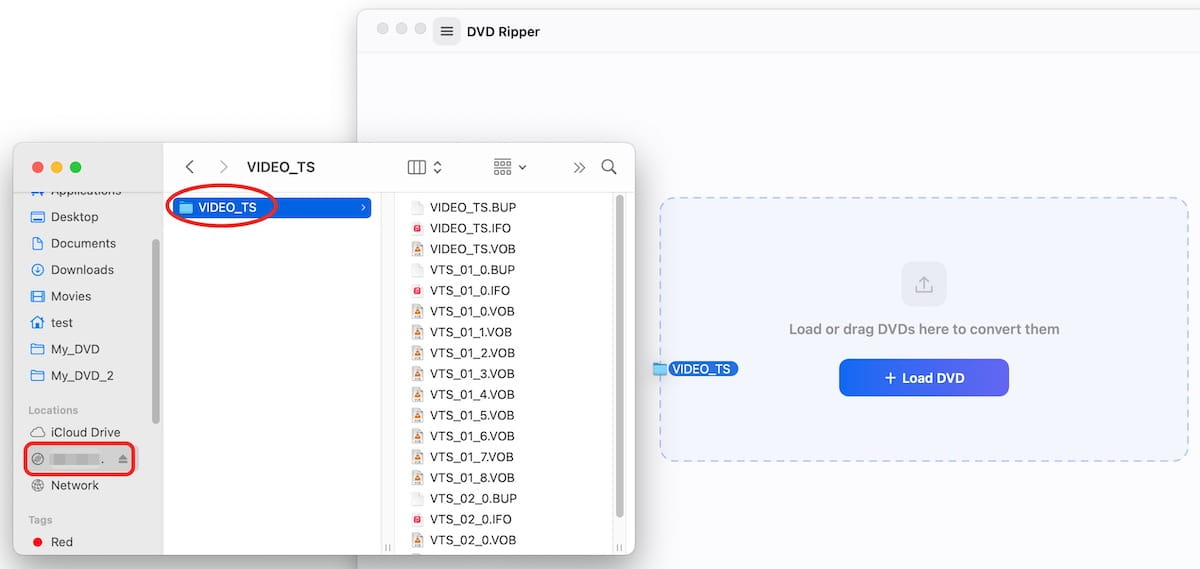Select file VIDEO_TS.BUP

(473, 207)
